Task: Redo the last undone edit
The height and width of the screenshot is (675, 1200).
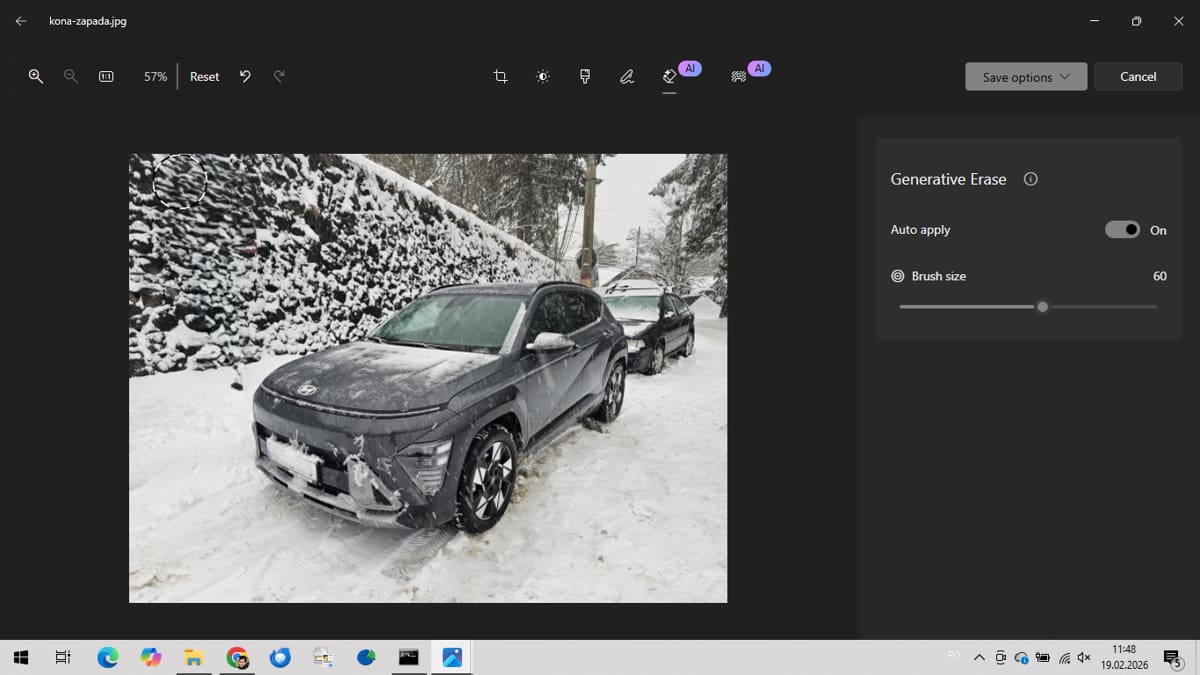Action: (x=279, y=76)
